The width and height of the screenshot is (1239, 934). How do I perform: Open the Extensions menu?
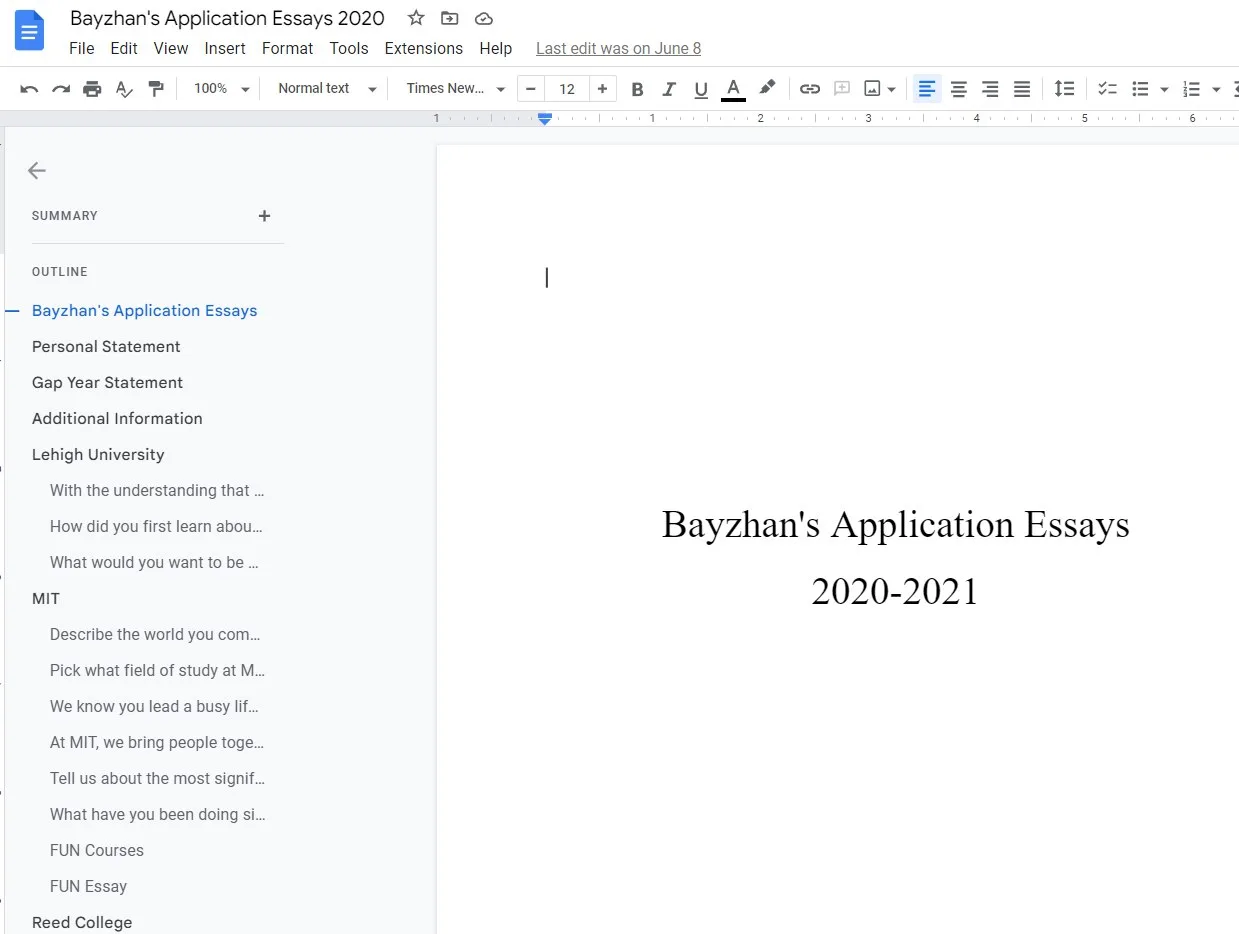(x=424, y=48)
